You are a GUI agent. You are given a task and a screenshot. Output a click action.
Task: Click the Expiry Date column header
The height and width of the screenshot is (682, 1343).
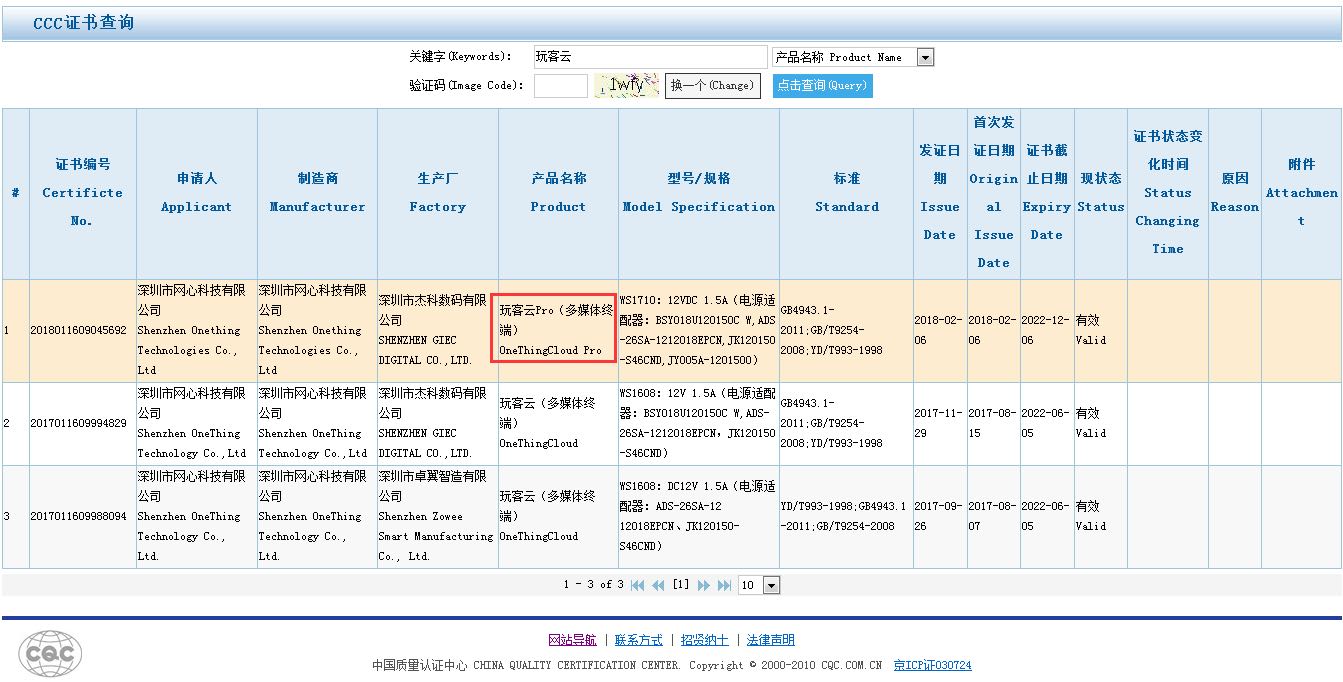(1046, 193)
